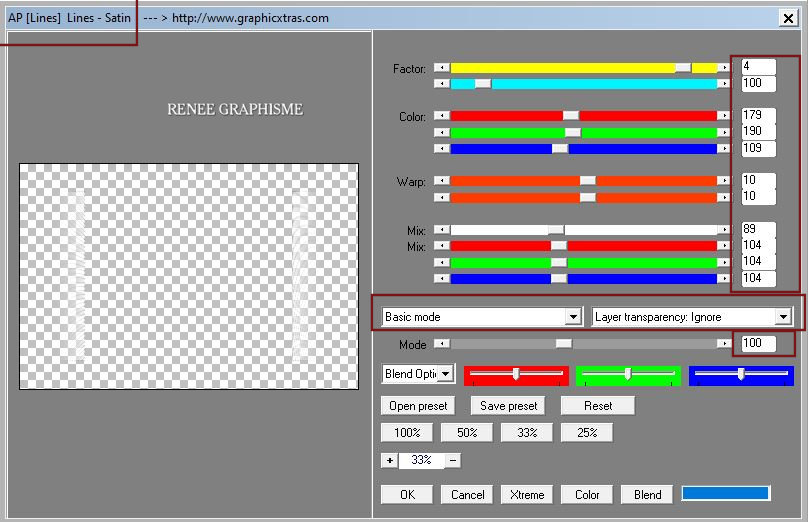Click the right arrow of red Color slider
The height and width of the screenshot is (522, 808).
pos(724,115)
